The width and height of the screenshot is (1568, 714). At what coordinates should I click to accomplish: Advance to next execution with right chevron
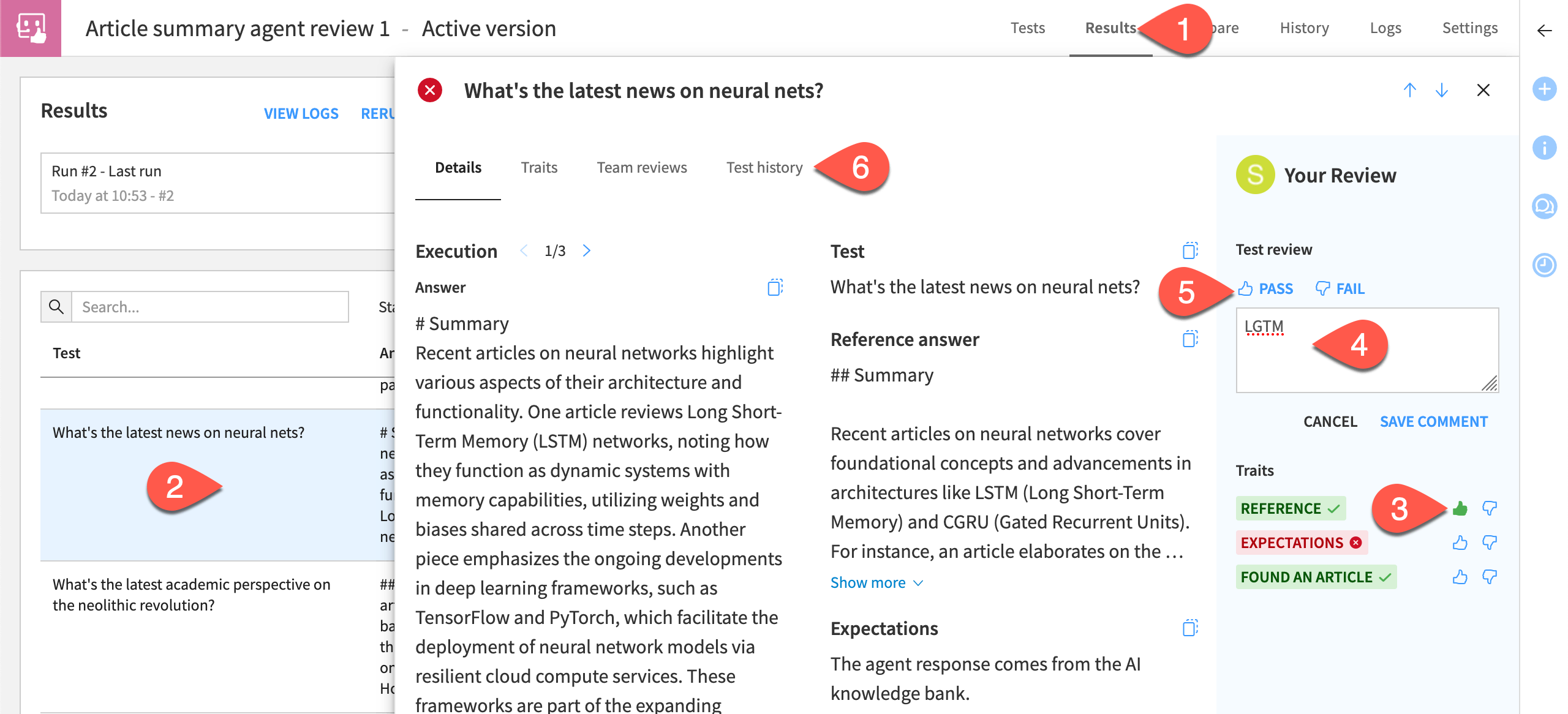586,250
